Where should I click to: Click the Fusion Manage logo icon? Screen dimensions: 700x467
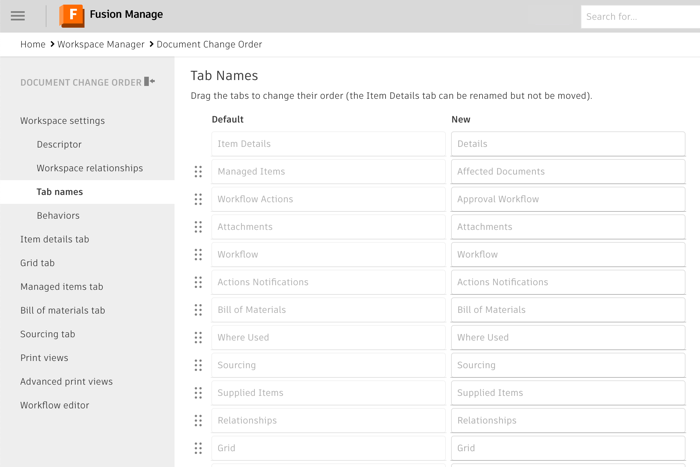[72, 16]
